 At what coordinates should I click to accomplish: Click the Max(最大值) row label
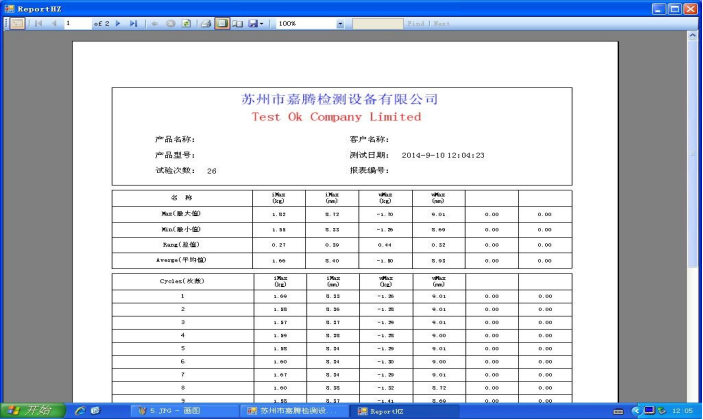click(x=181, y=214)
